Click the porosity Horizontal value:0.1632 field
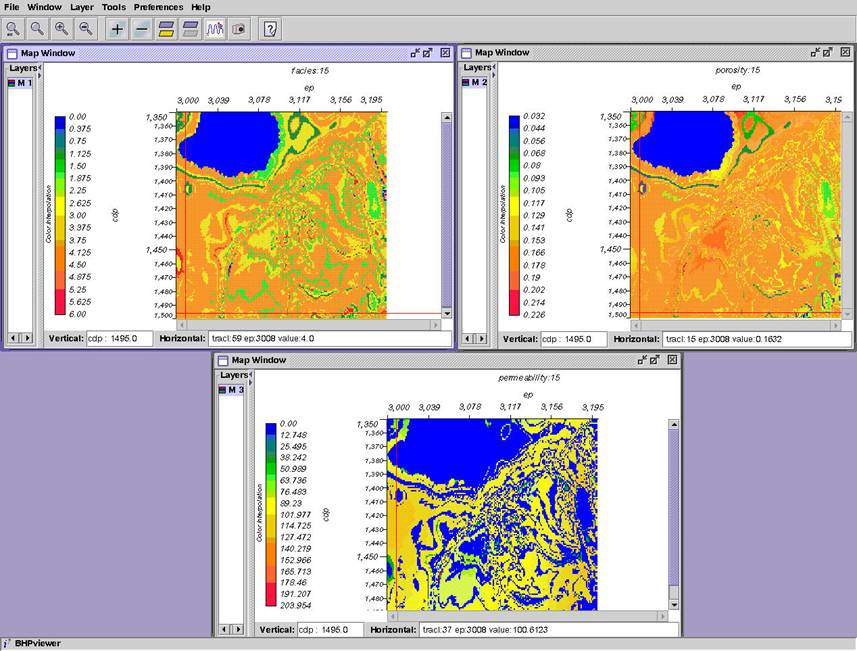 pyautogui.click(x=757, y=339)
